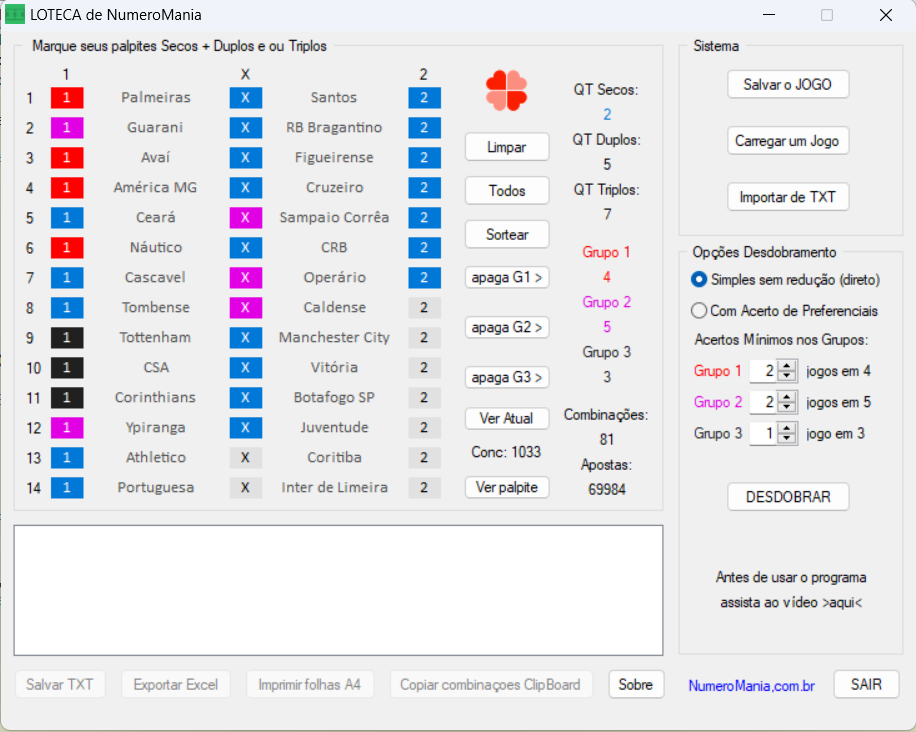916x732 pixels.
Task: Click the Grupo 3 minimum hits value field
Action: 764,434
